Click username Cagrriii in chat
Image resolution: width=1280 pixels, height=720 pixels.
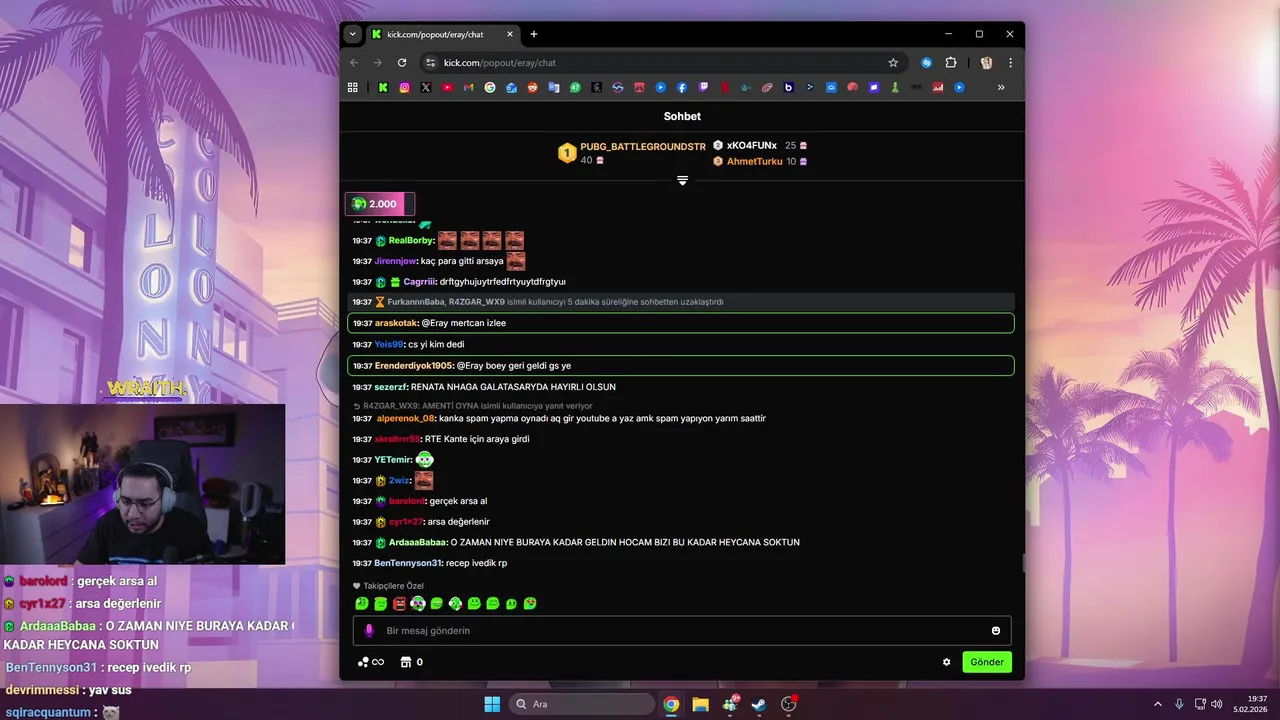click(x=420, y=281)
